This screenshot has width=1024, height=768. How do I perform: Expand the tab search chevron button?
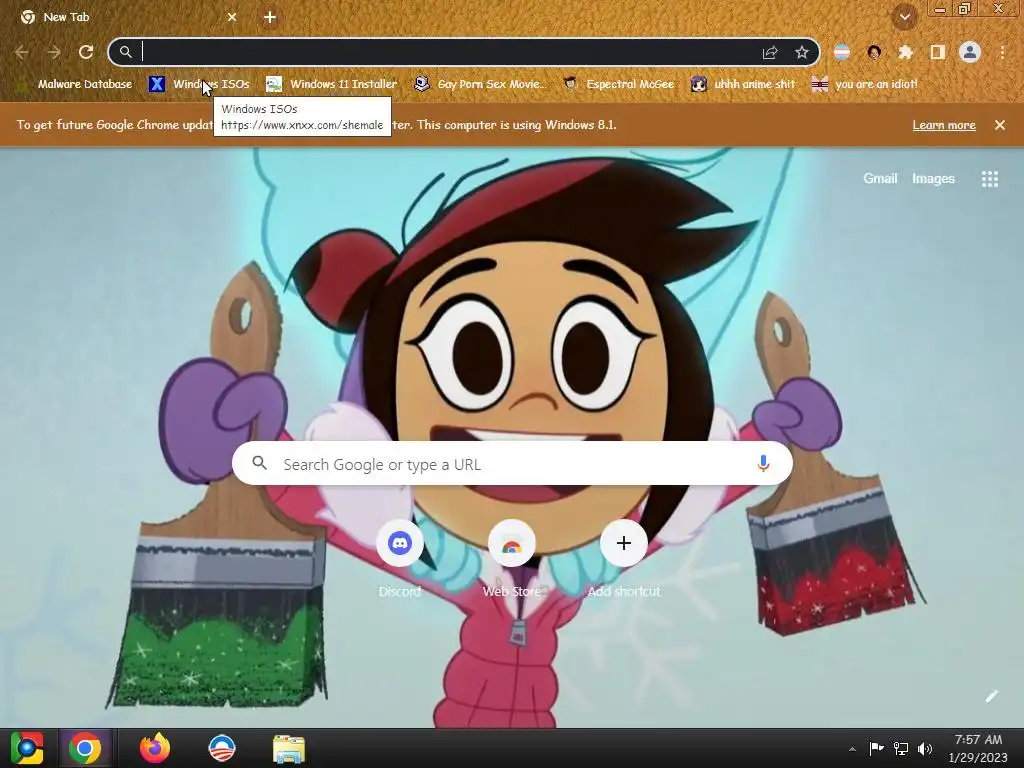[x=905, y=17]
